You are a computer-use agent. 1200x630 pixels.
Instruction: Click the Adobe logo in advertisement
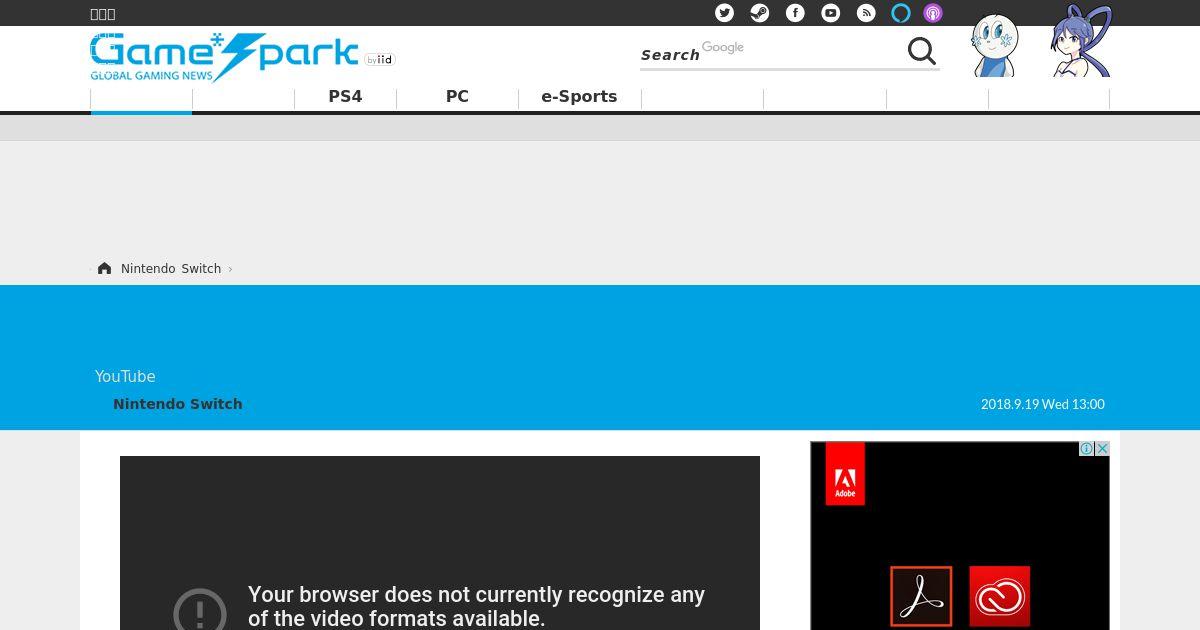(845, 474)
